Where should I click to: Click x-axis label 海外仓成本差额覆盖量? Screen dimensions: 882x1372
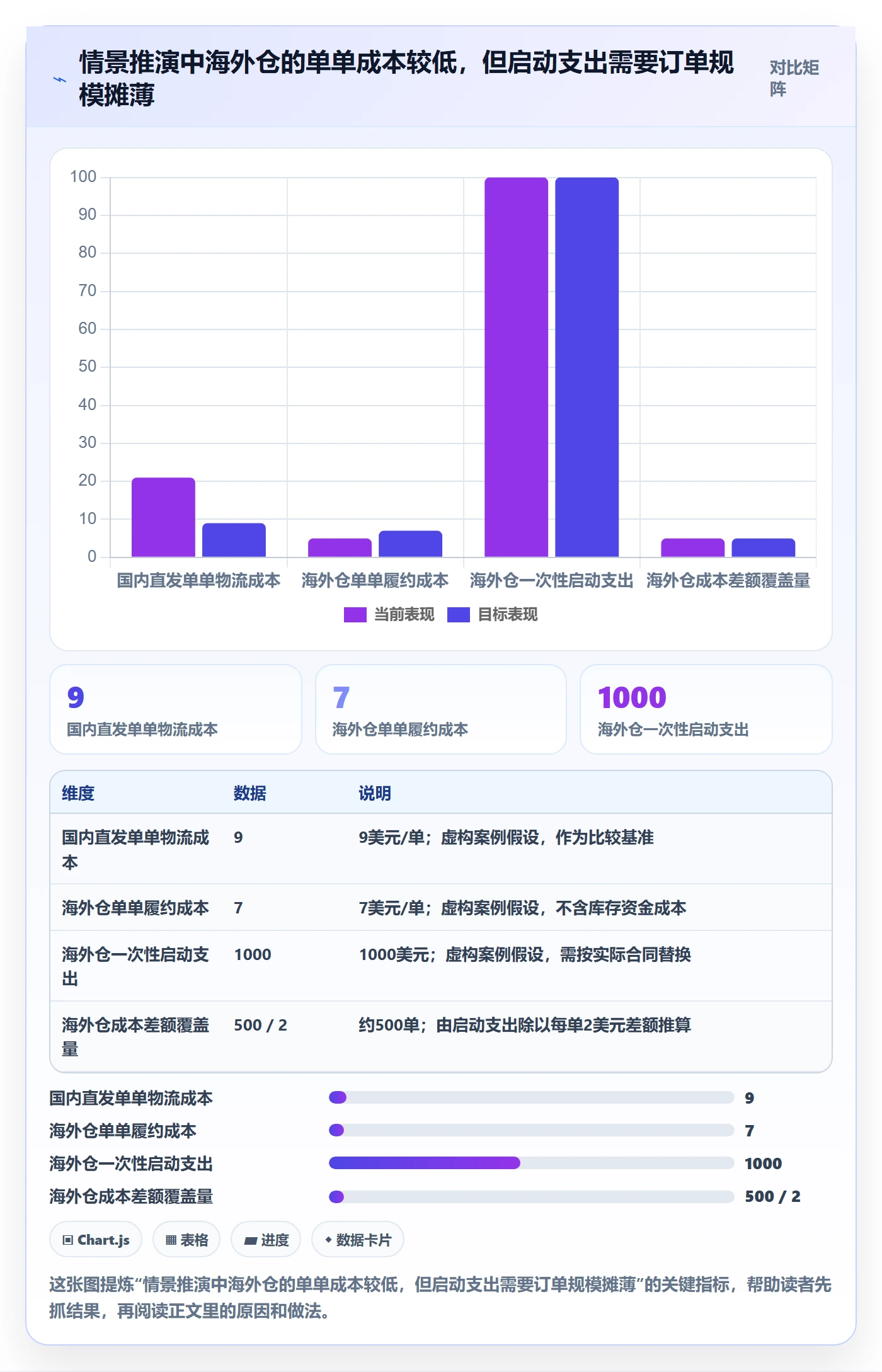point(728,580)
